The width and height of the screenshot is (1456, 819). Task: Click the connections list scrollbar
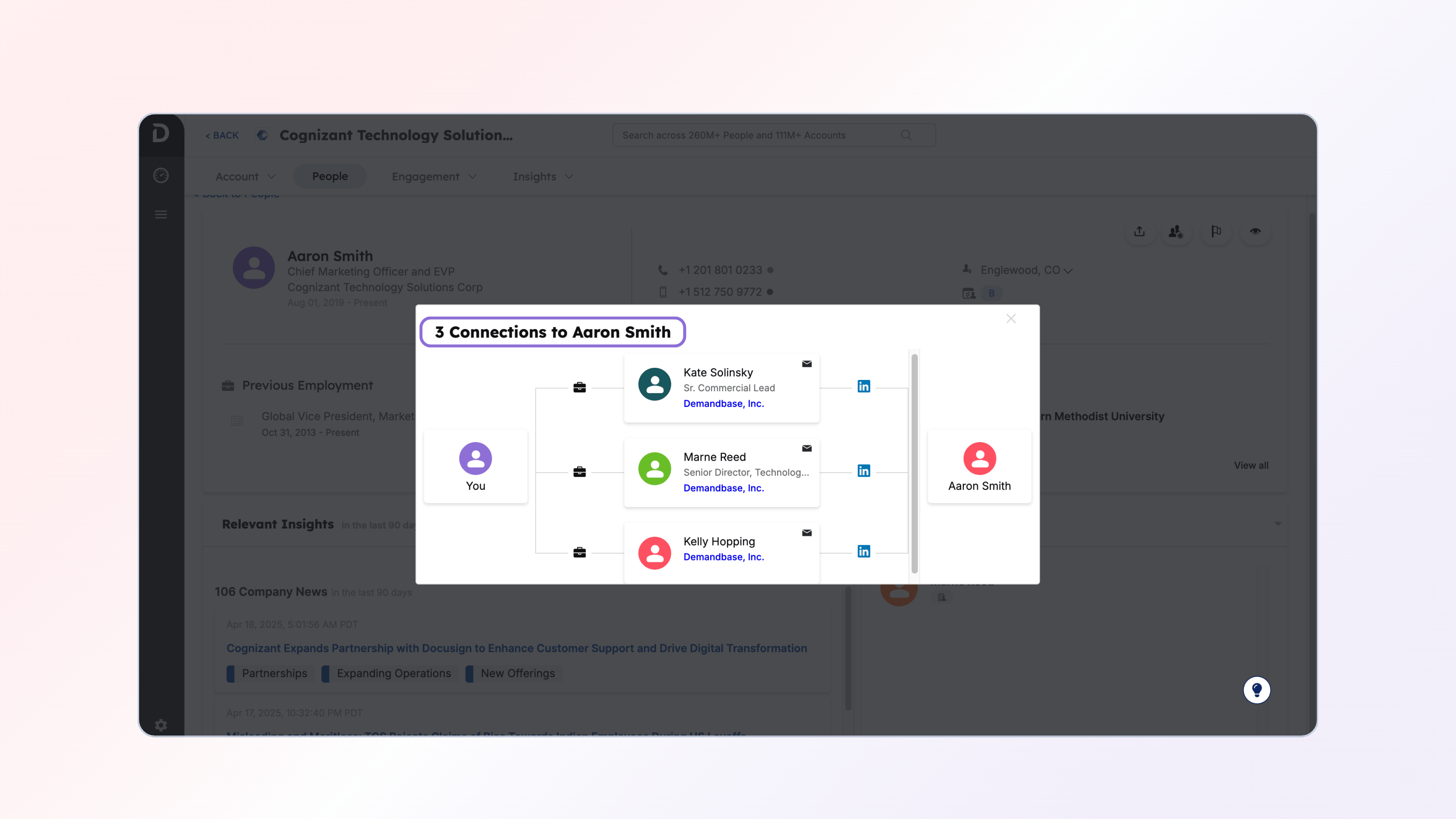point(914,463)
